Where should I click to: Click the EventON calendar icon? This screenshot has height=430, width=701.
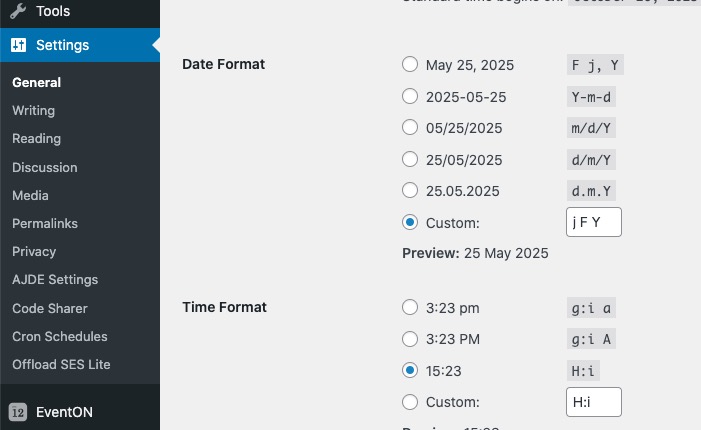point(18,412)
